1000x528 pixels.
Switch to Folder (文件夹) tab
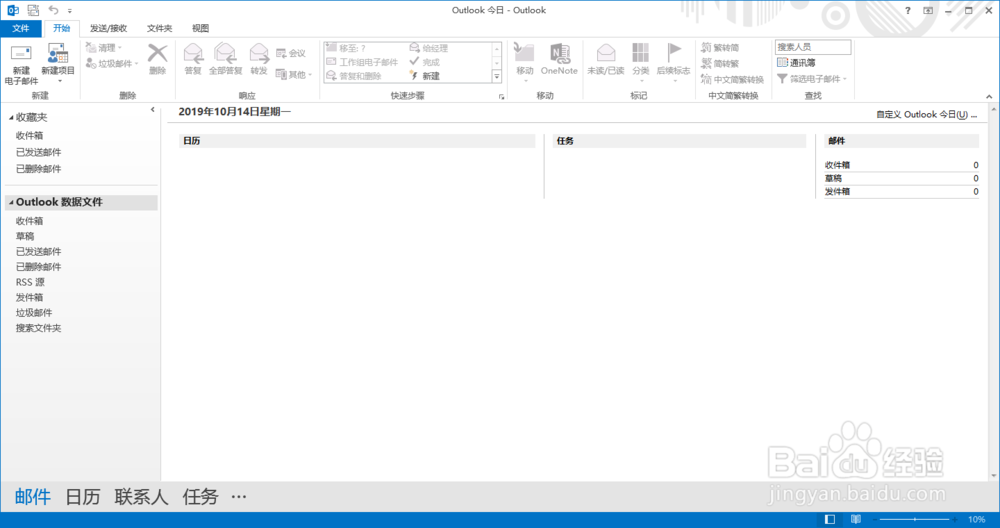[x=159, y=28]
